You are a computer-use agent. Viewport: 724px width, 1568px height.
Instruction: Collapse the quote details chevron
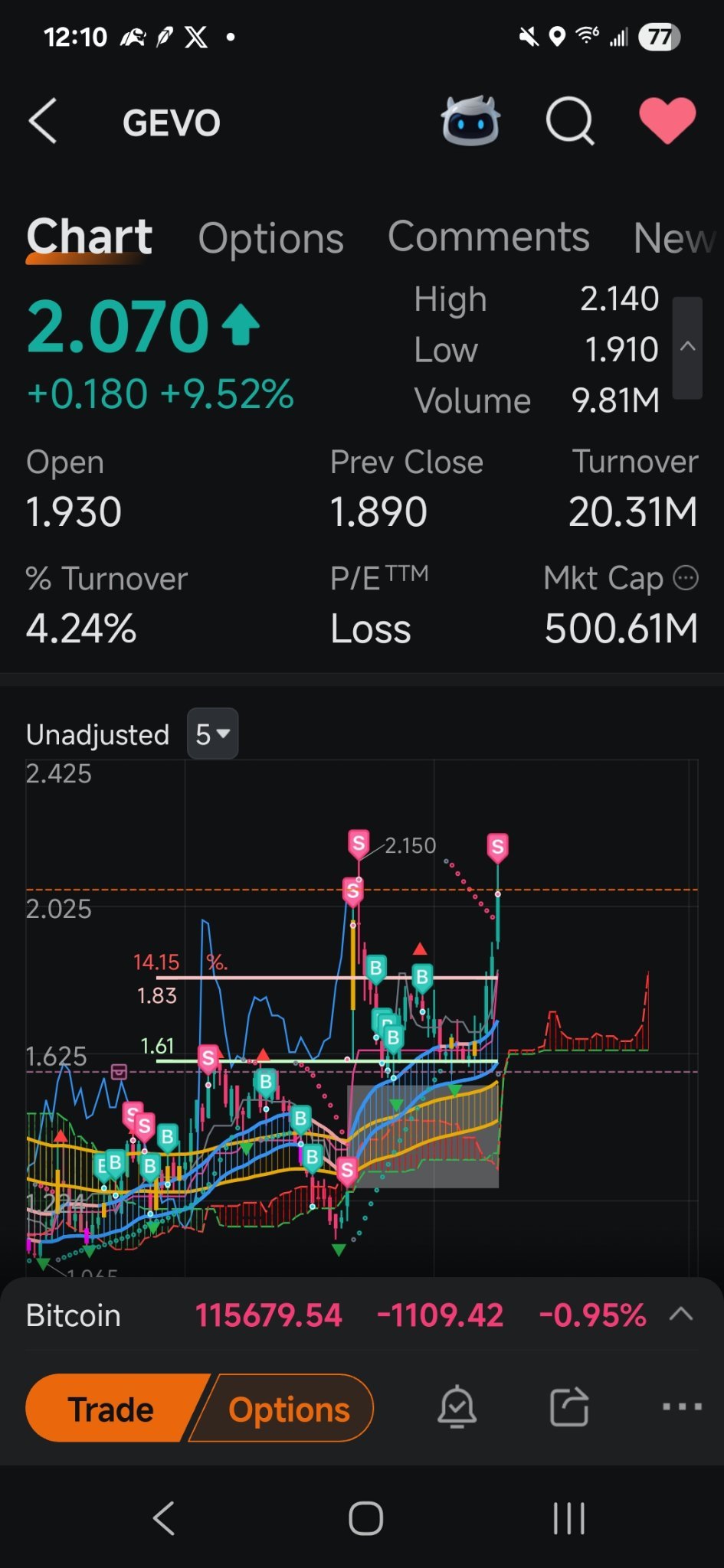[687, 348]
